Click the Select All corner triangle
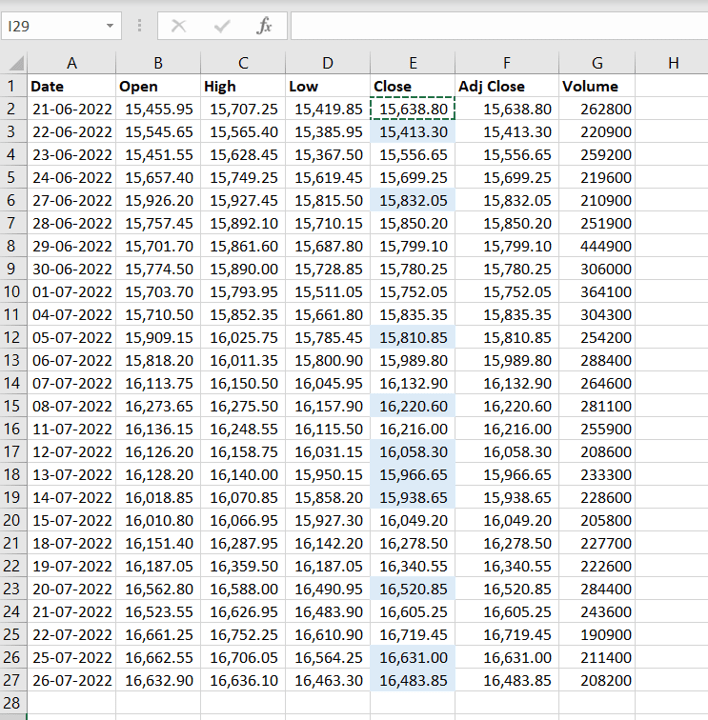The width and height of the screenshot is (708, 720). click(17, 63)
